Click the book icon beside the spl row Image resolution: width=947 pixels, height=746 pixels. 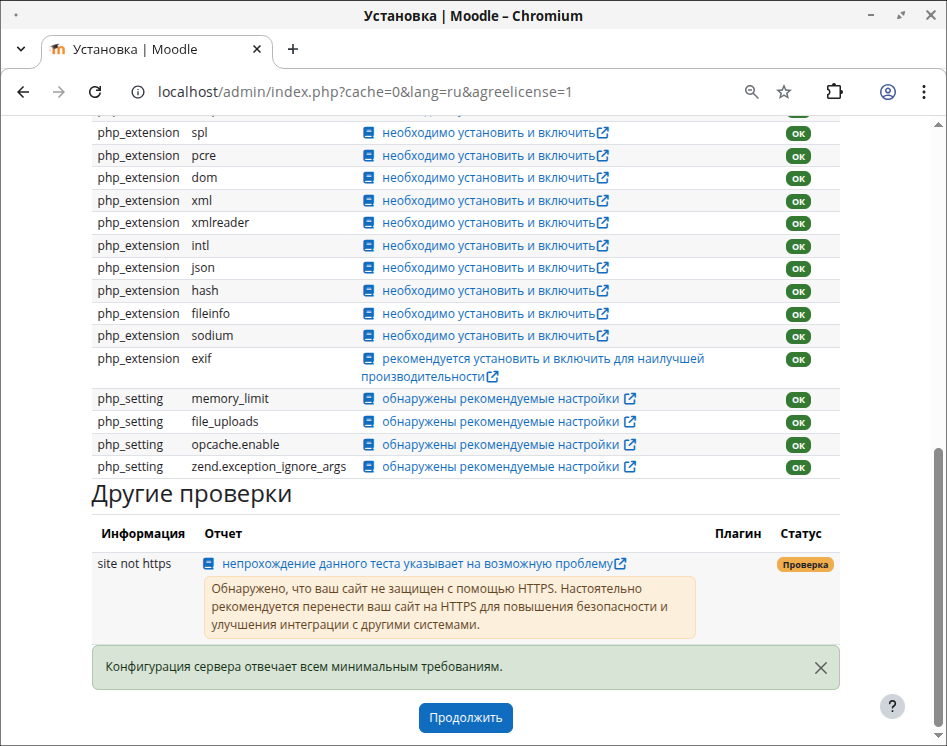pos(369,133)
